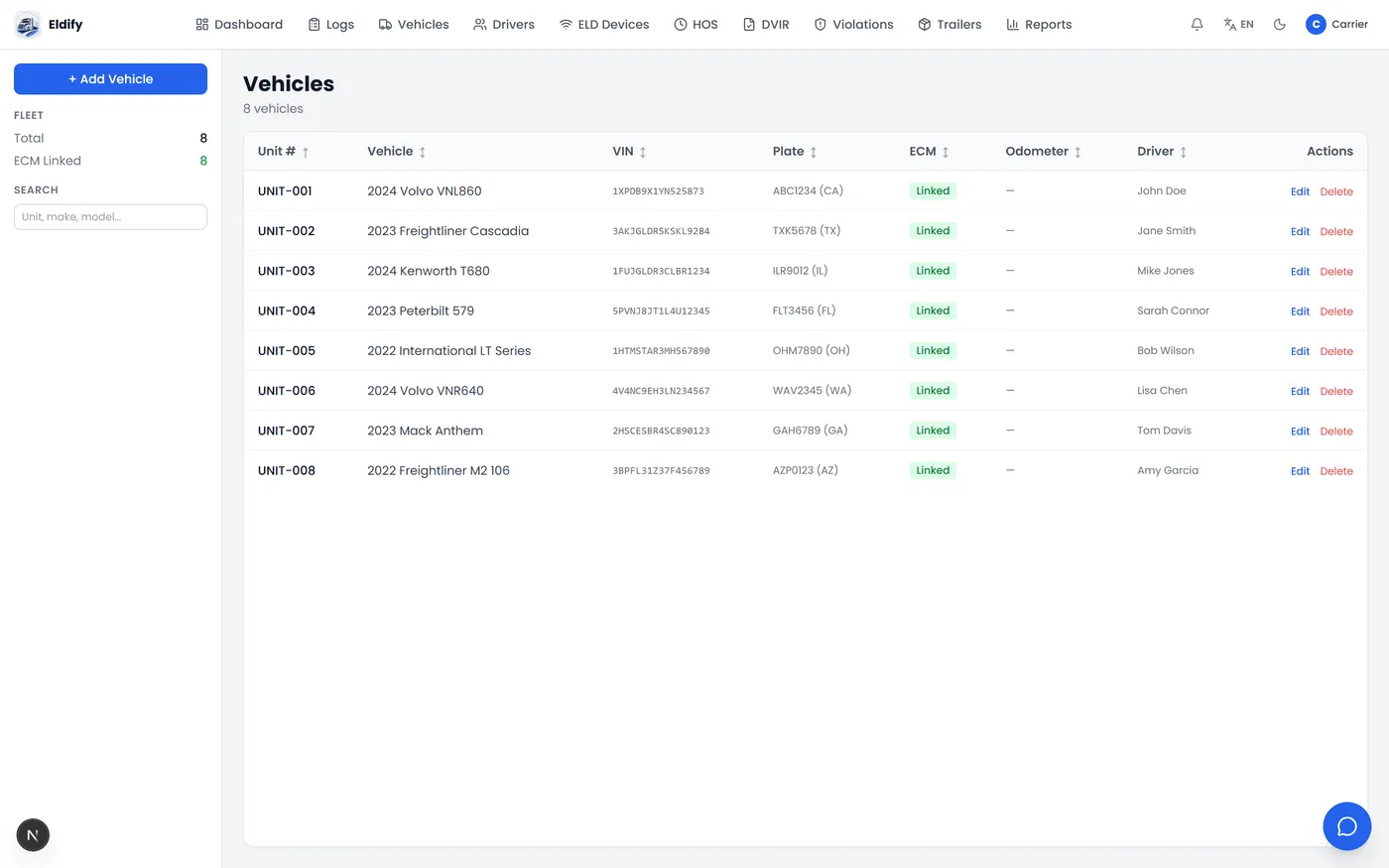
Task: Click the Add Vehicle button
Action: point(110,79)
